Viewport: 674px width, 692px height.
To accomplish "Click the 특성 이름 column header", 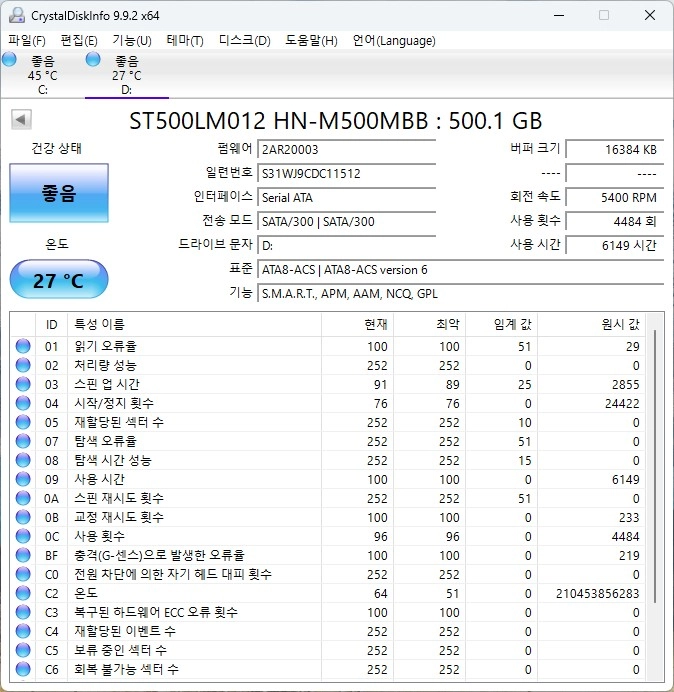I will click(x=194, y=324).
